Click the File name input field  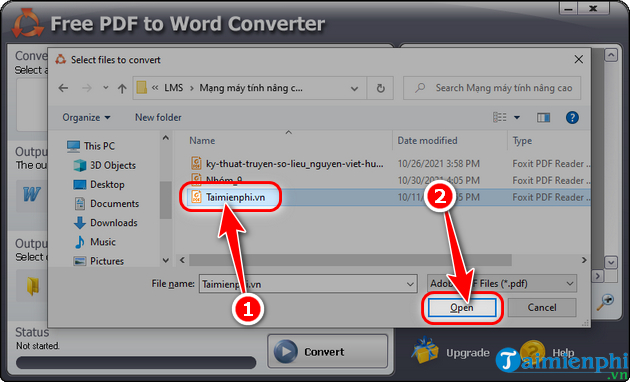(308, 284)
